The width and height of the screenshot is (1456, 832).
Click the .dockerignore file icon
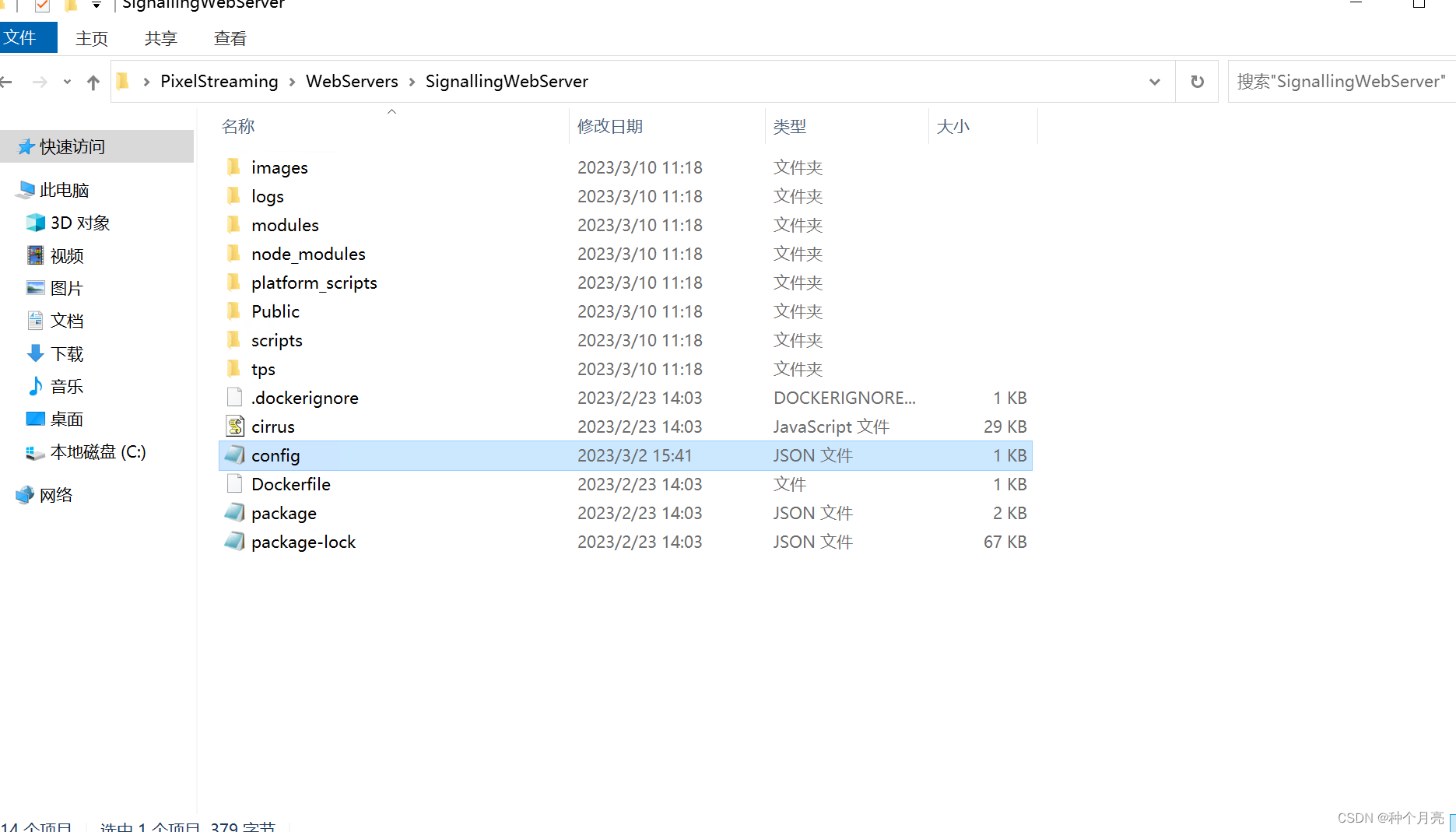234,397
